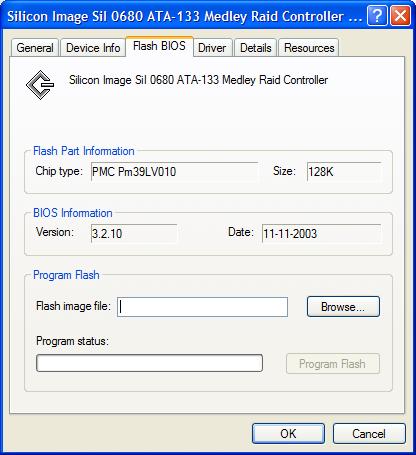Switch to the General tab
Screen dimensions: 416x455
click(x=35, y=48)
